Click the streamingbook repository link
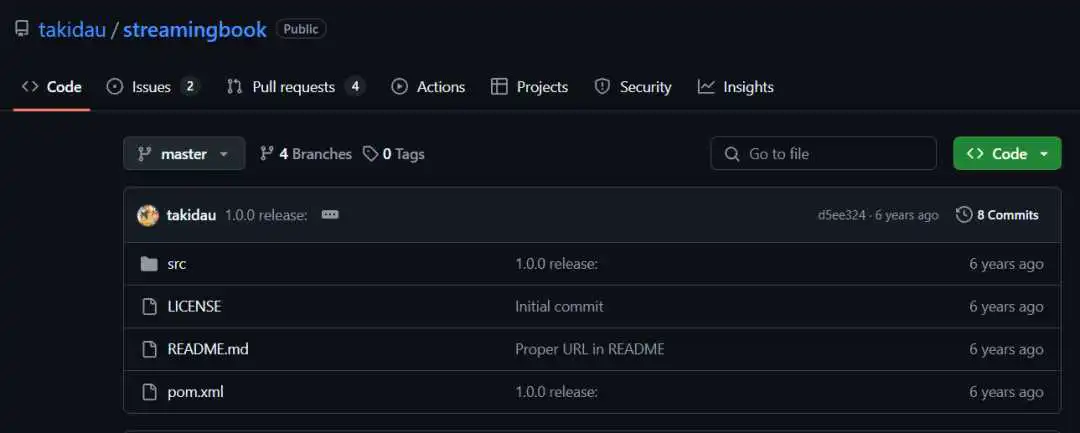Viewport: 1080px width, 433px height. click(x=194, y=30)
